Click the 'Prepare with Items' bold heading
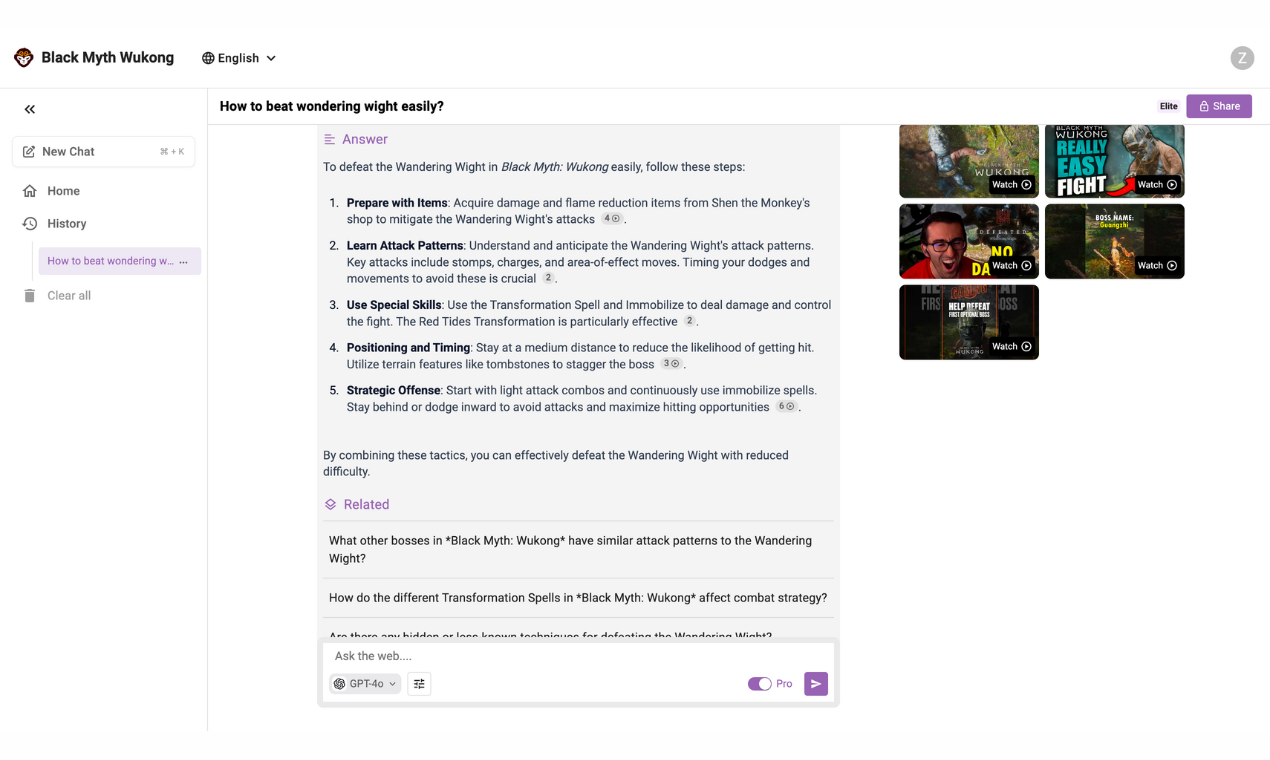Viewport: 1270px width, 760px height. [x=397, y=203]
